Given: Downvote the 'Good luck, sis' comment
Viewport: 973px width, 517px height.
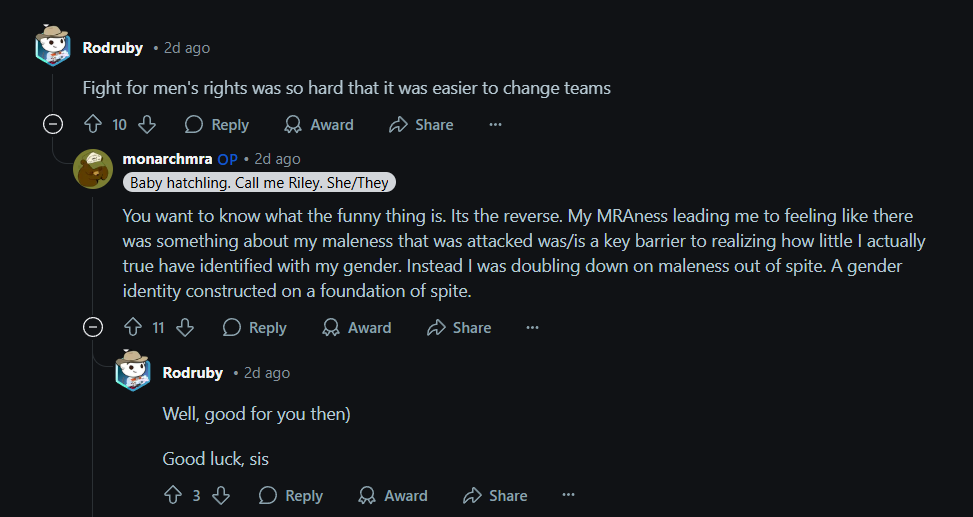Looking at the screenshot, I should point(221,495).
